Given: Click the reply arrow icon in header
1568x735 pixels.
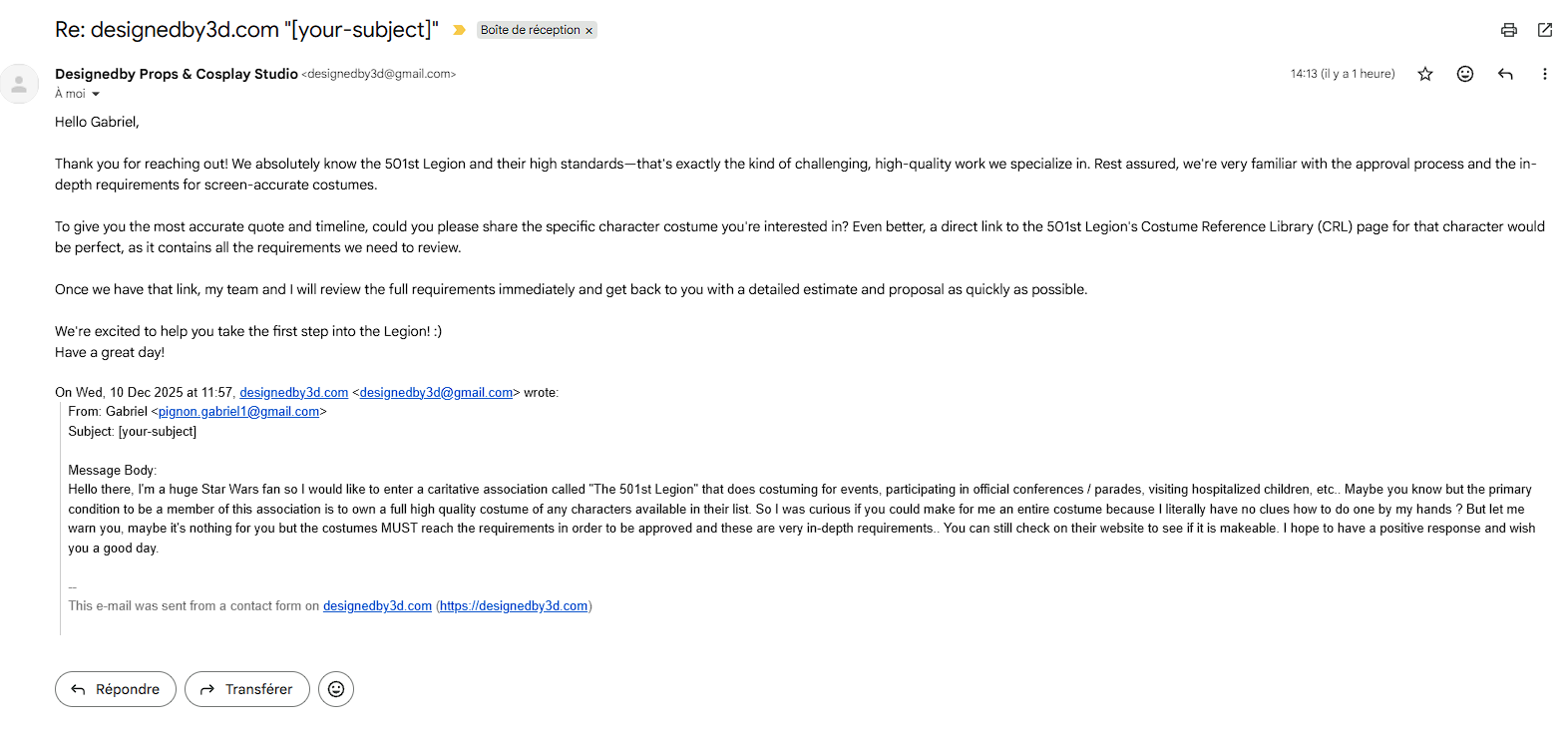Looking at the screenshot, I should pos(1505,74).
